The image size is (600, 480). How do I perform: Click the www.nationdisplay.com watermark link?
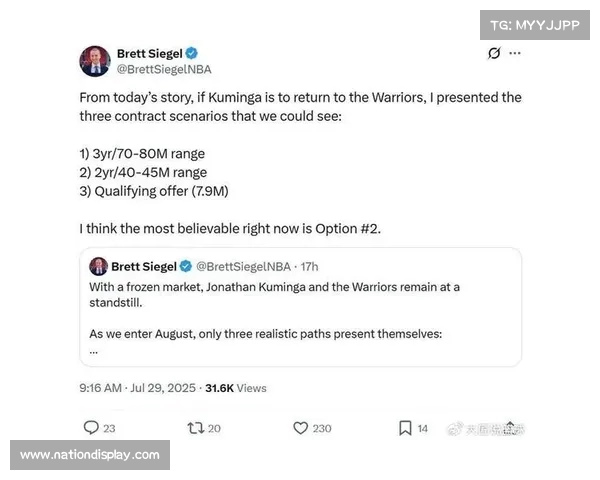(x=90, y=455)
